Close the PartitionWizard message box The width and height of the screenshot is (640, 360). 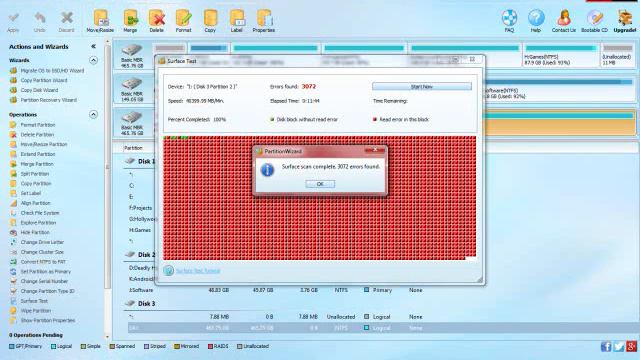point(375,150)
